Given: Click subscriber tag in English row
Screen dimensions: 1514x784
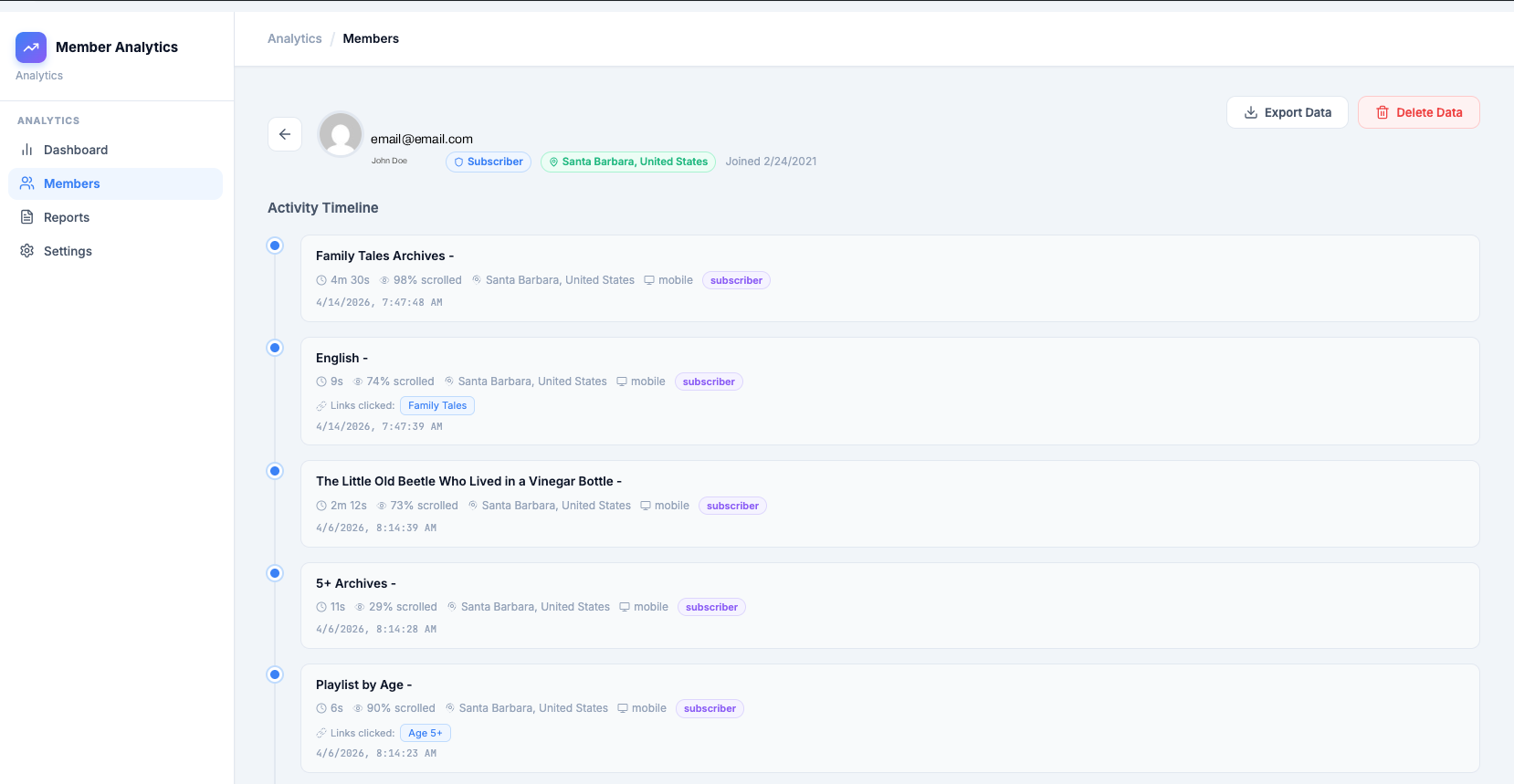Looking at the screenshot, I should point(709,382).
